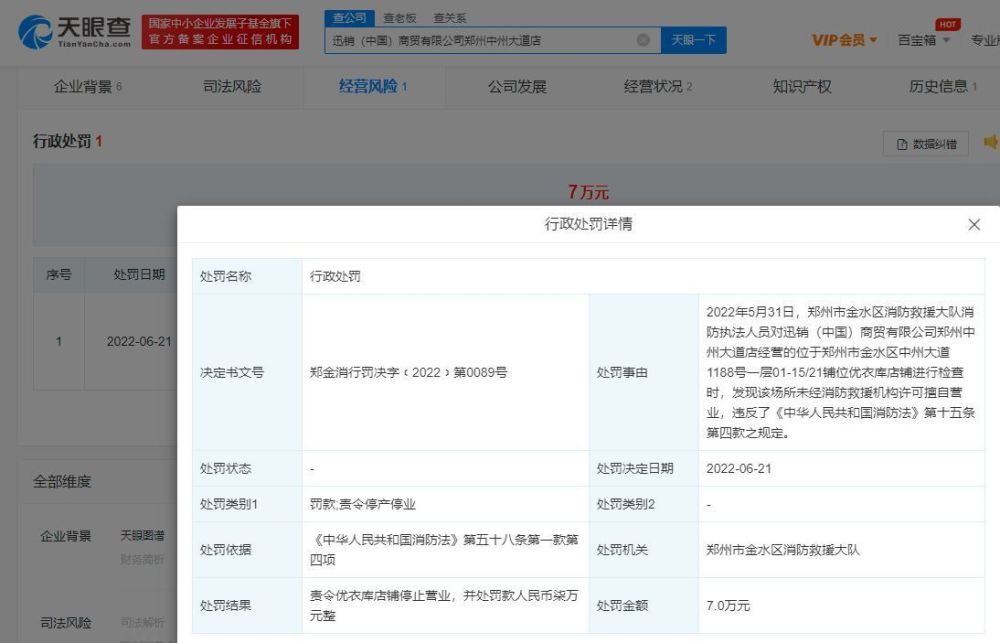Open the 企业背景 tab
This screenshot has width=1000, height=643.
coord(87,86)
